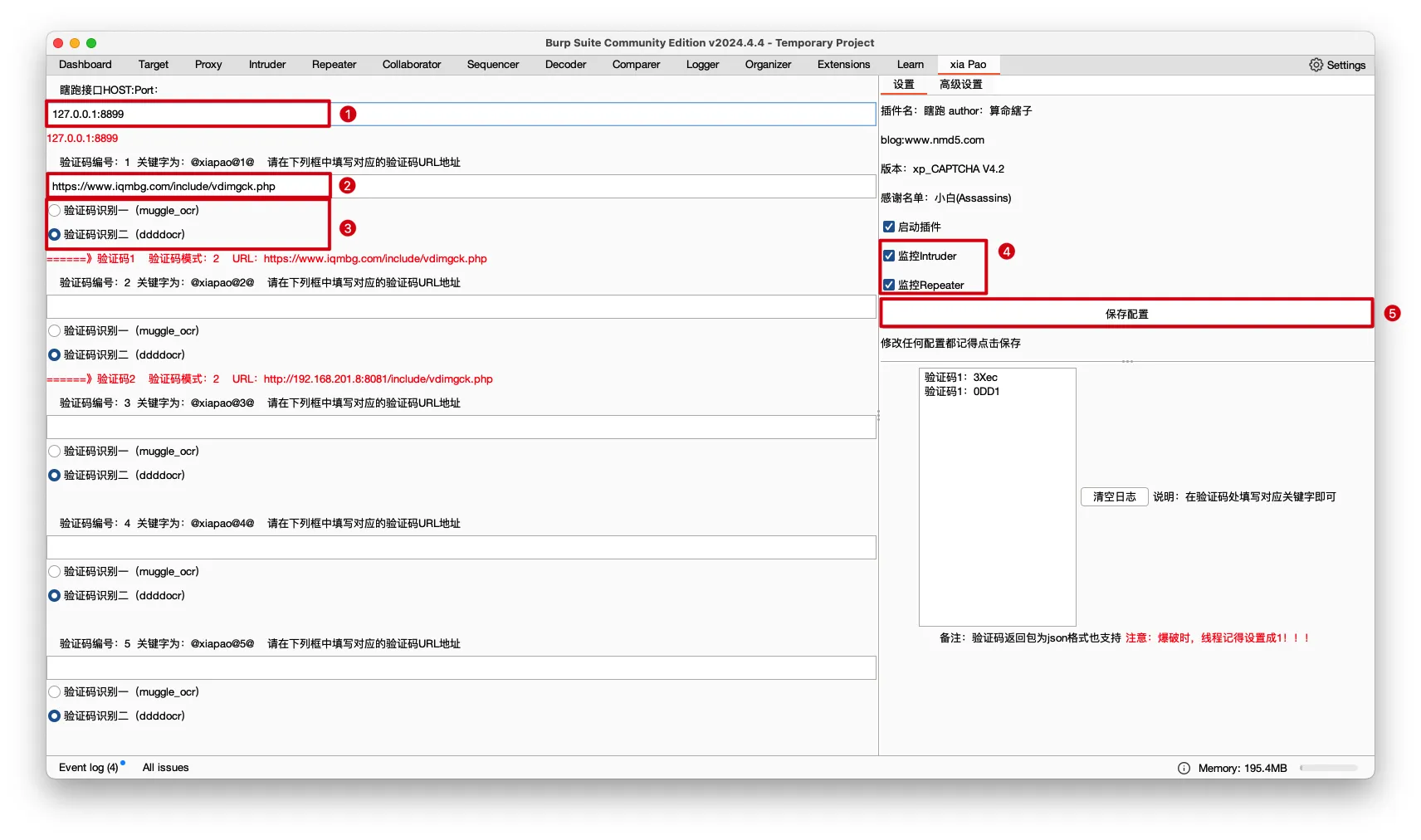Viewport: 1421px width, 840px height.
Task: Choose muggle_ocr for captcha number 5
Action: [55, 692]
